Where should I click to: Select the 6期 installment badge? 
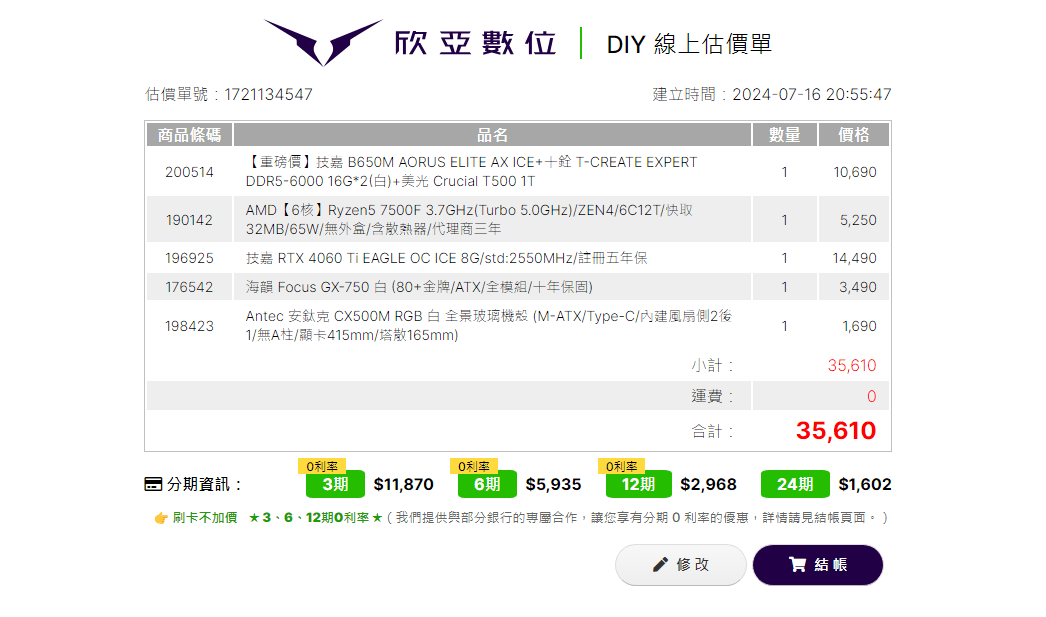[x=487, y=484]
